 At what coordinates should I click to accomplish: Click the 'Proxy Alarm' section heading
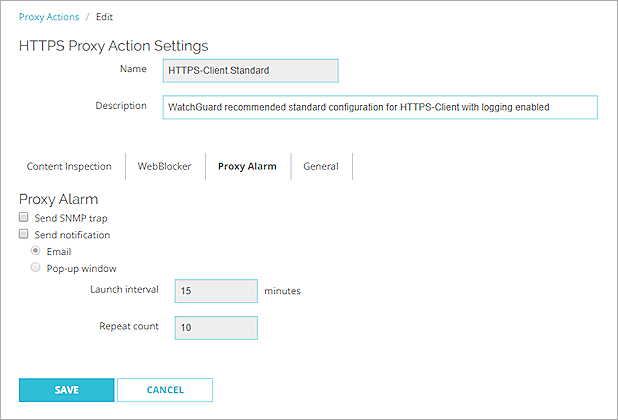(58, 199)
